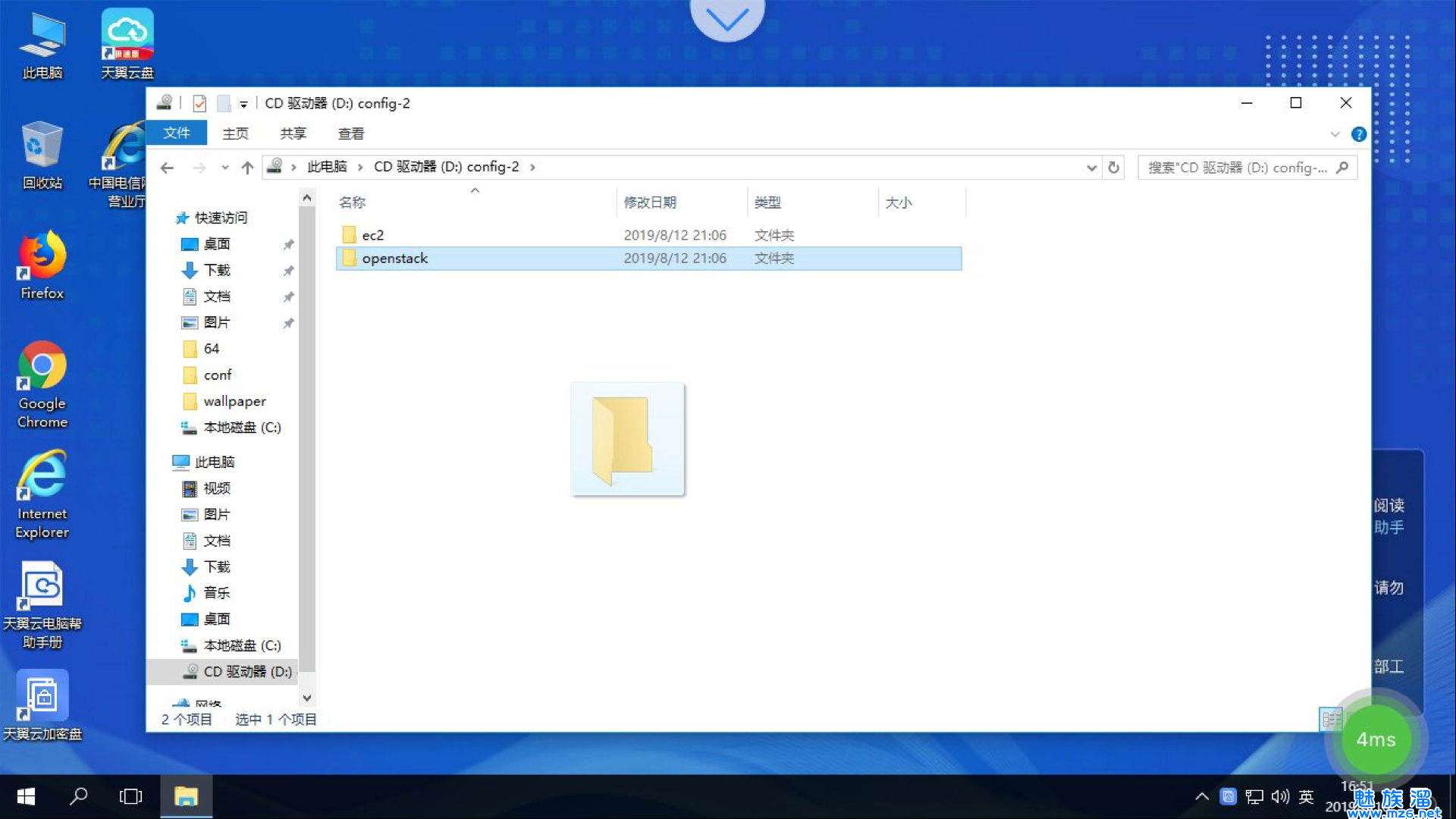Expand the ribbon with chevron arrow
Screen dimensions: 1456x819
[1335, 134]
